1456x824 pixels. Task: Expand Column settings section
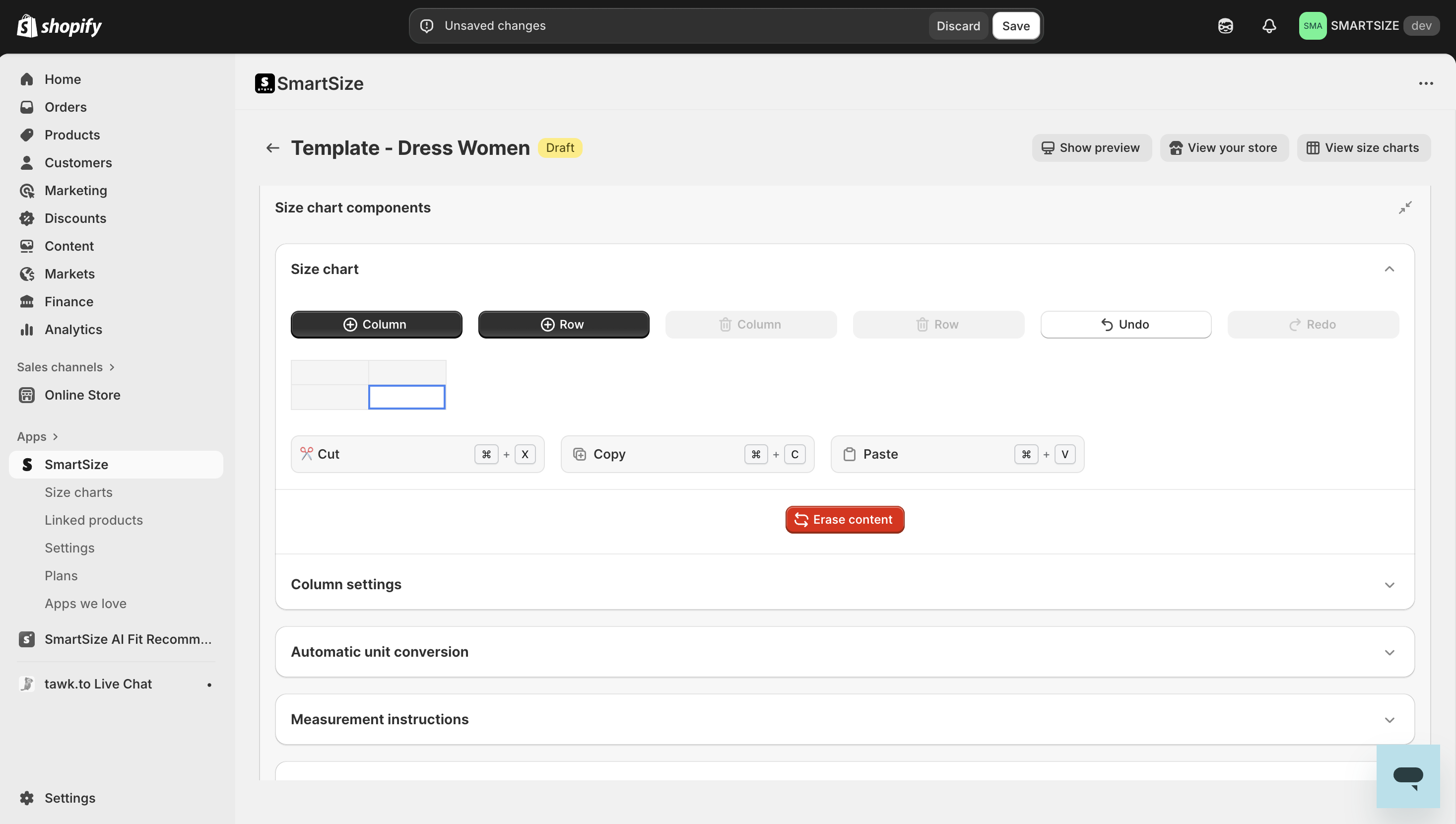coord(1389,585)
